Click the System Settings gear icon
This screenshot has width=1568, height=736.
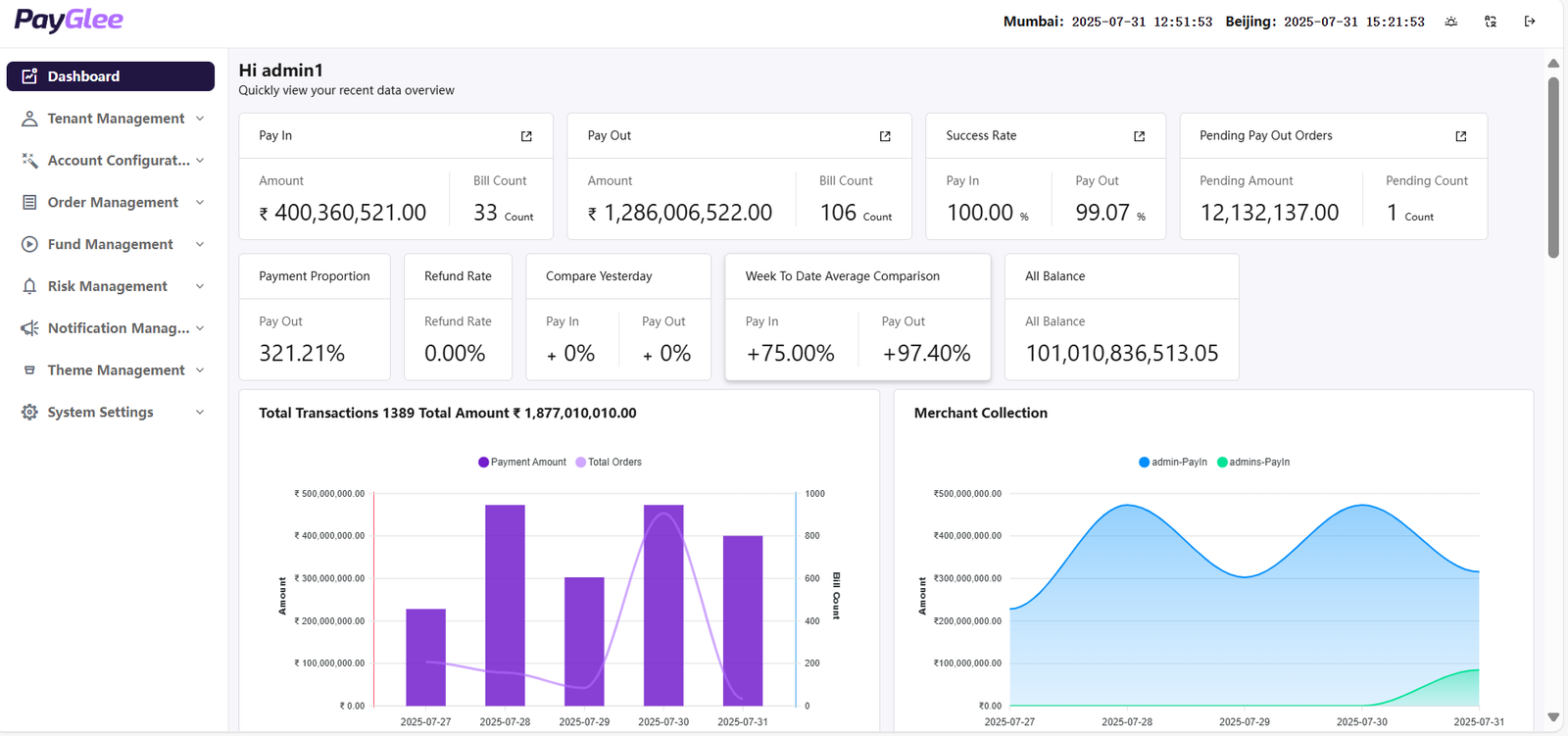[29, 413]
